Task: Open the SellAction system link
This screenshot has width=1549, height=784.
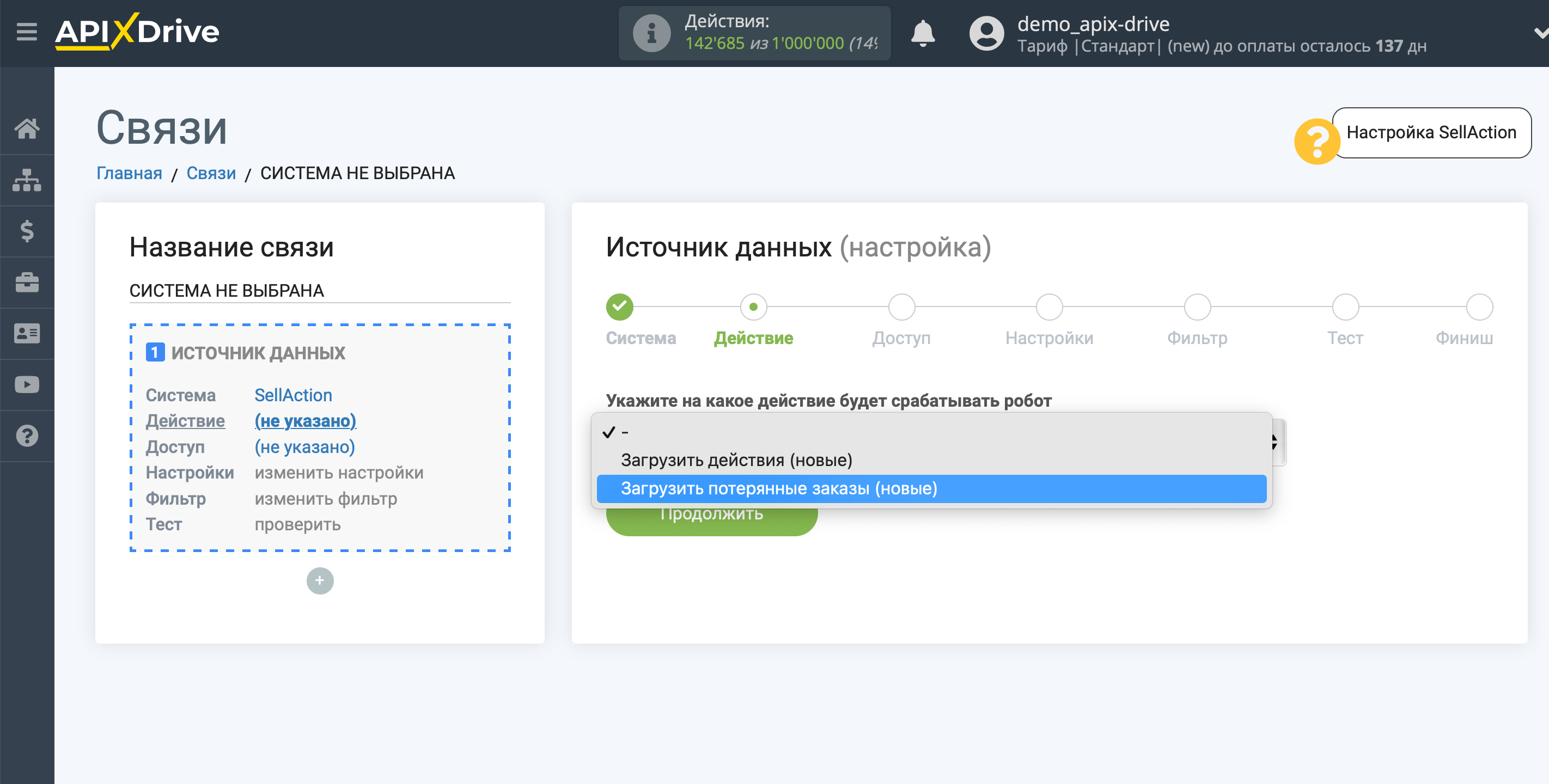Action: [293, 395]
